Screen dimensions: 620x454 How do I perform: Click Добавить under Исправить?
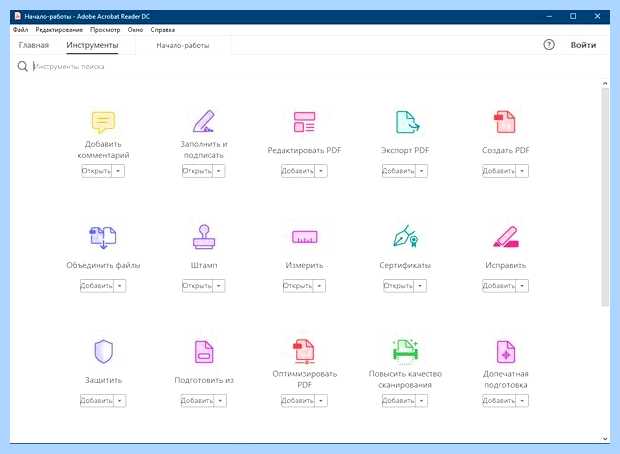tap(499, 286)
